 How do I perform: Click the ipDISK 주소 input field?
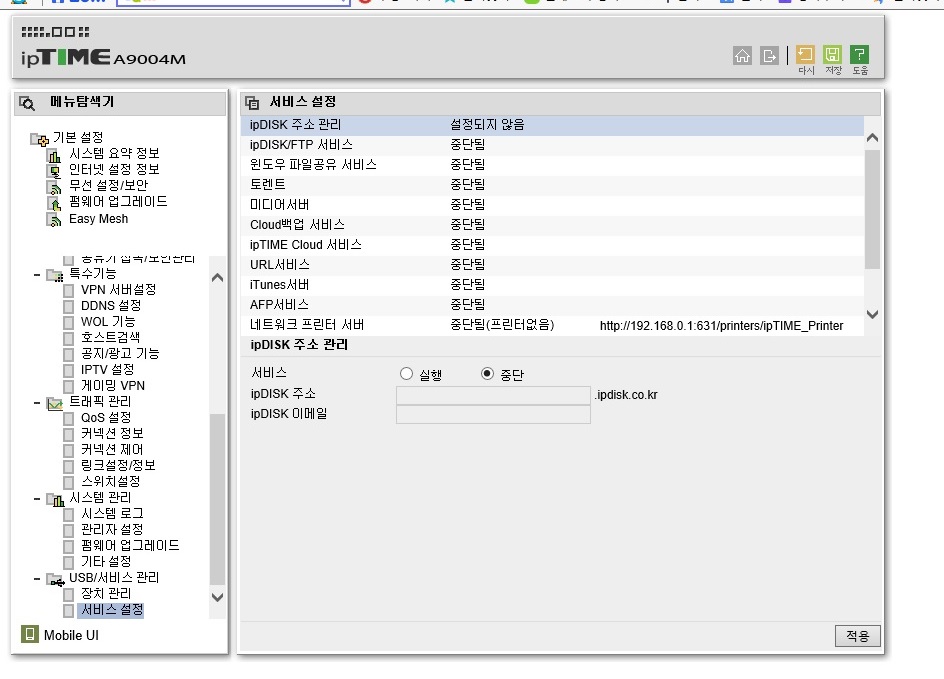coord(493,395)
